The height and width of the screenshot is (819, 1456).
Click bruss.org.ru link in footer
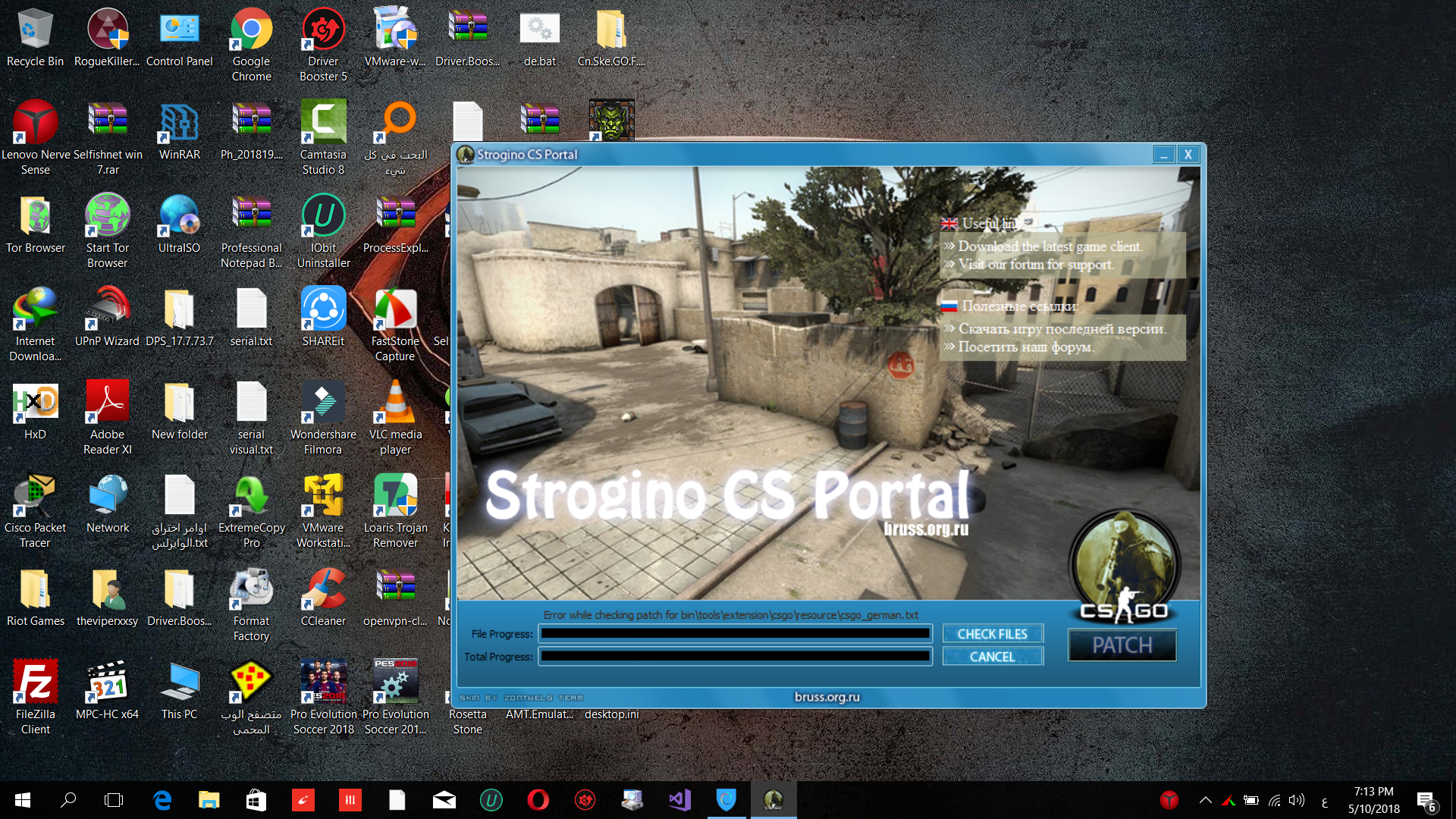827,697
